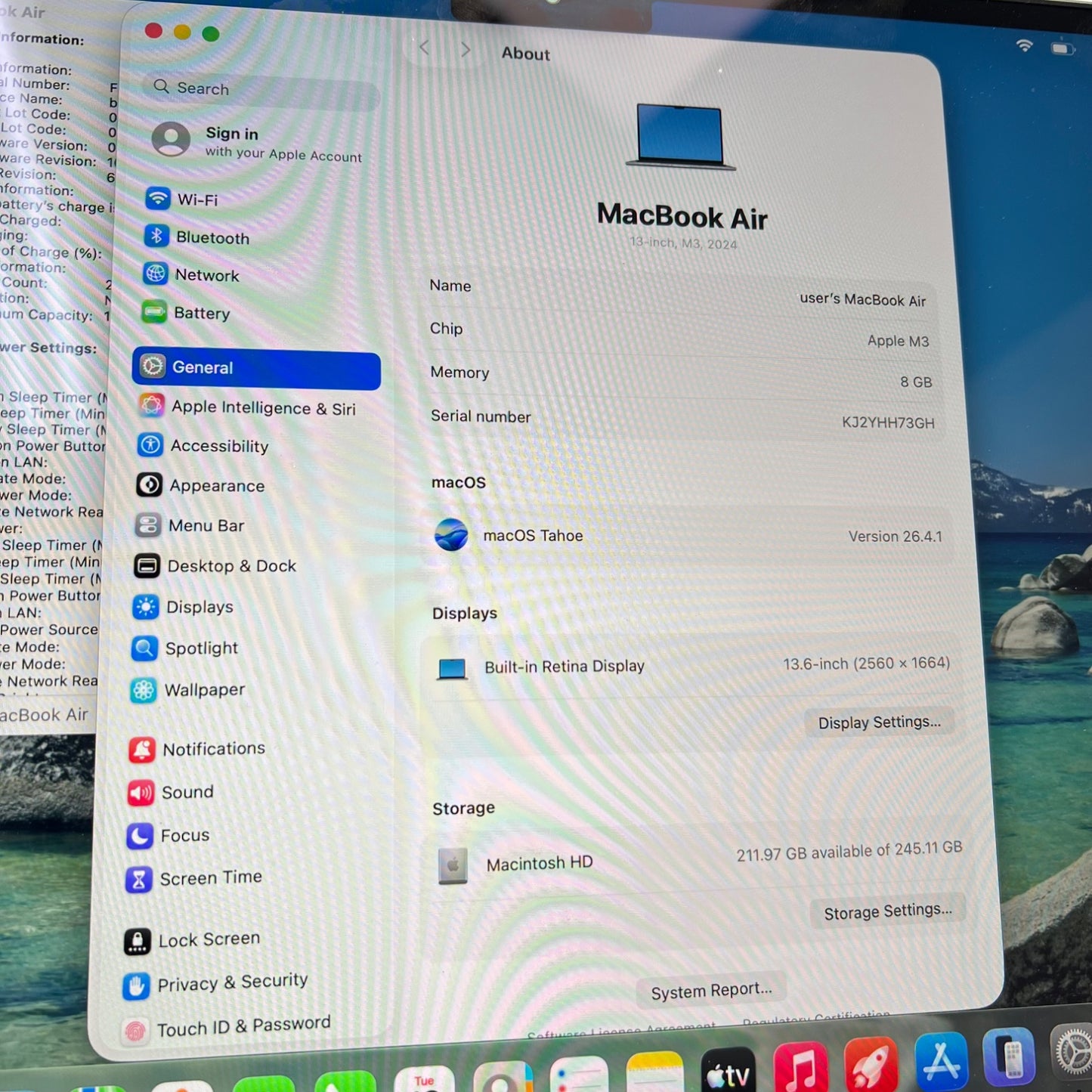The height and width of the screenshot is (1092, 1092).
Task: Go to Privacy & Security settings
Action: click(216, 984)
